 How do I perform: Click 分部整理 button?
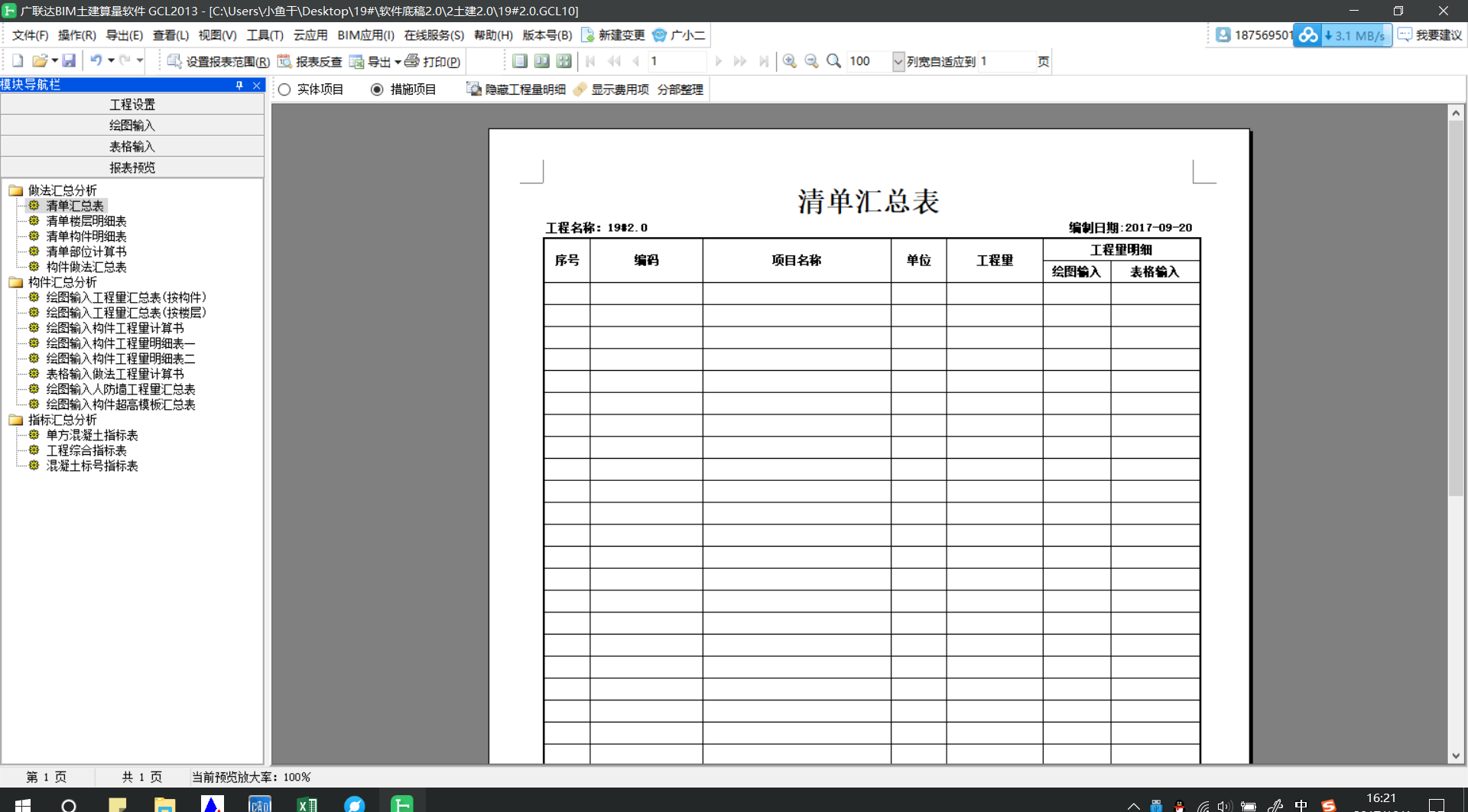pyautogui.click(x=680, y=89)
